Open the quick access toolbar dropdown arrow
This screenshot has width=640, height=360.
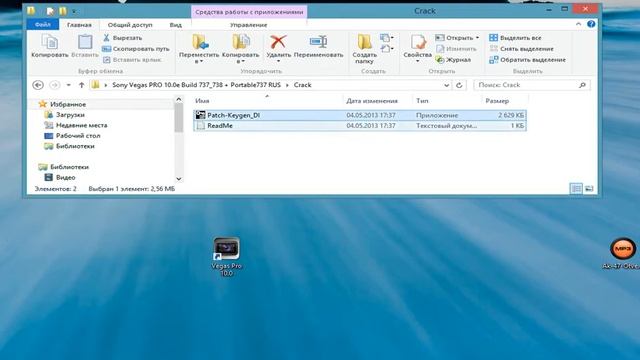[74, 11]
